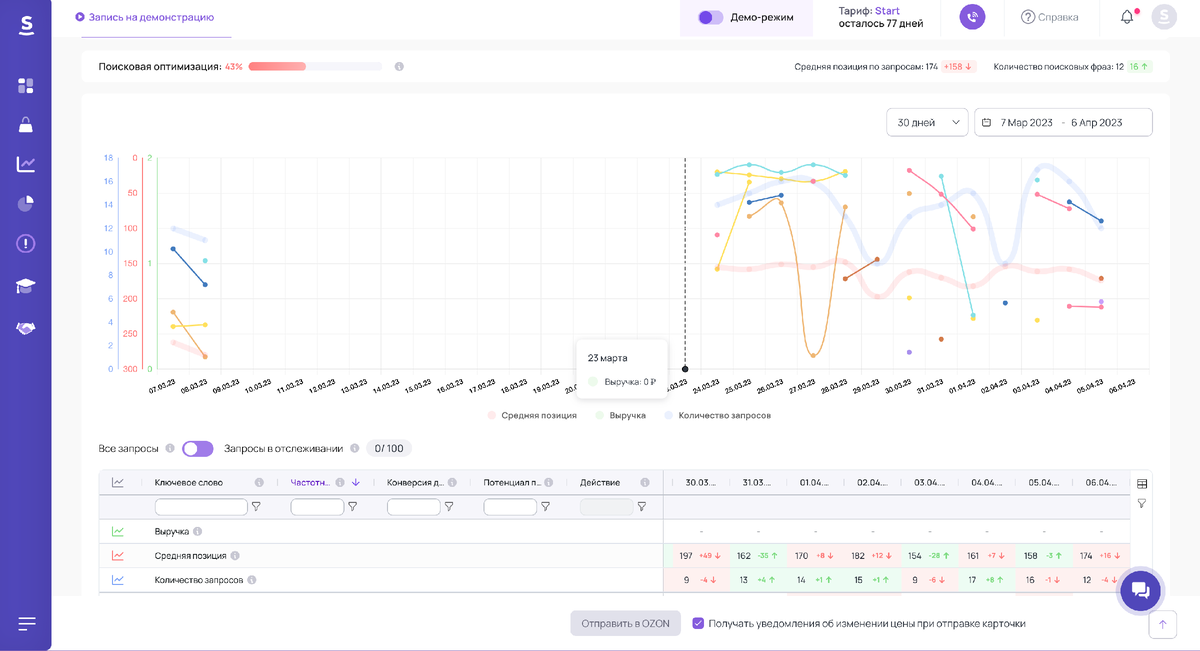Click the chart icon in the Выручка row
1200x651 pixels.
(117, 532)
